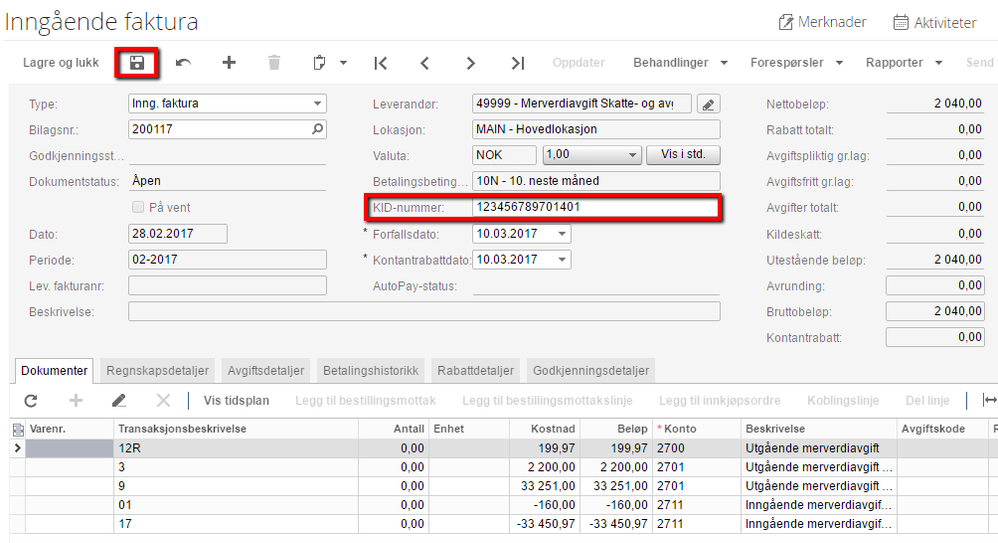Click the Periode input field
This screenshot has height=543, width=998.
[227, 260]
